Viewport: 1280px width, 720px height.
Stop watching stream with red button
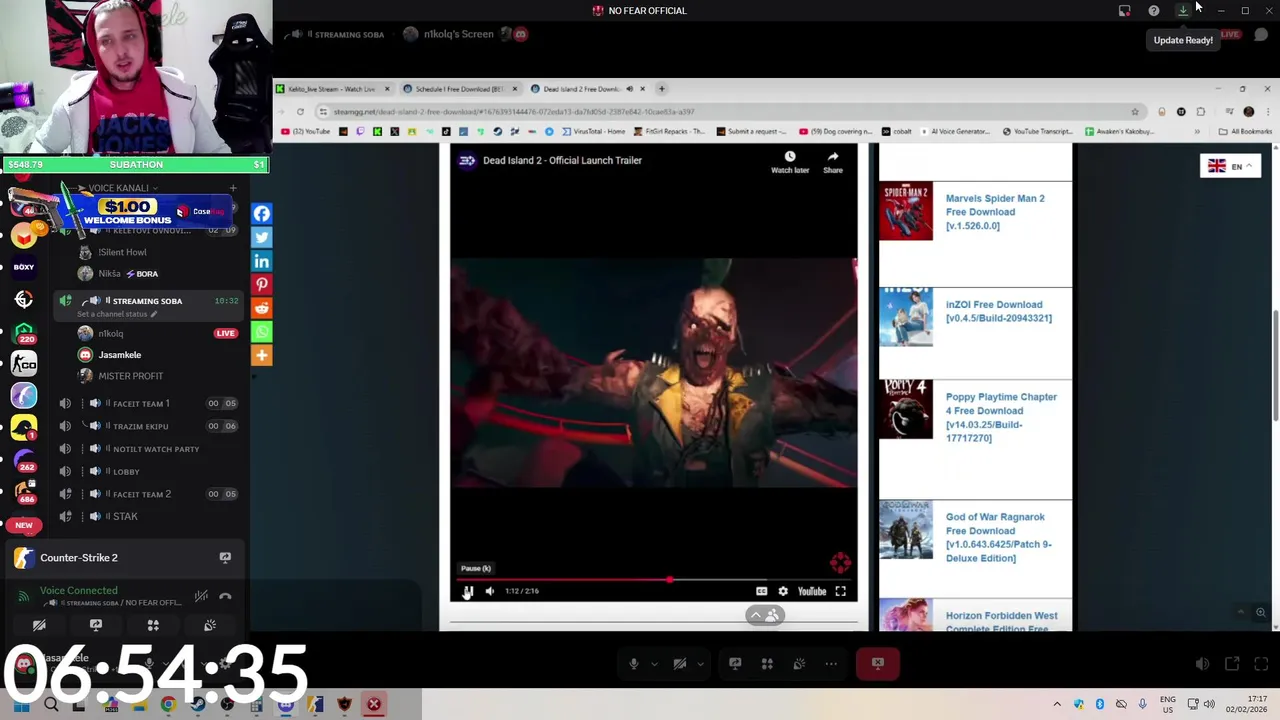click(878, 664)
